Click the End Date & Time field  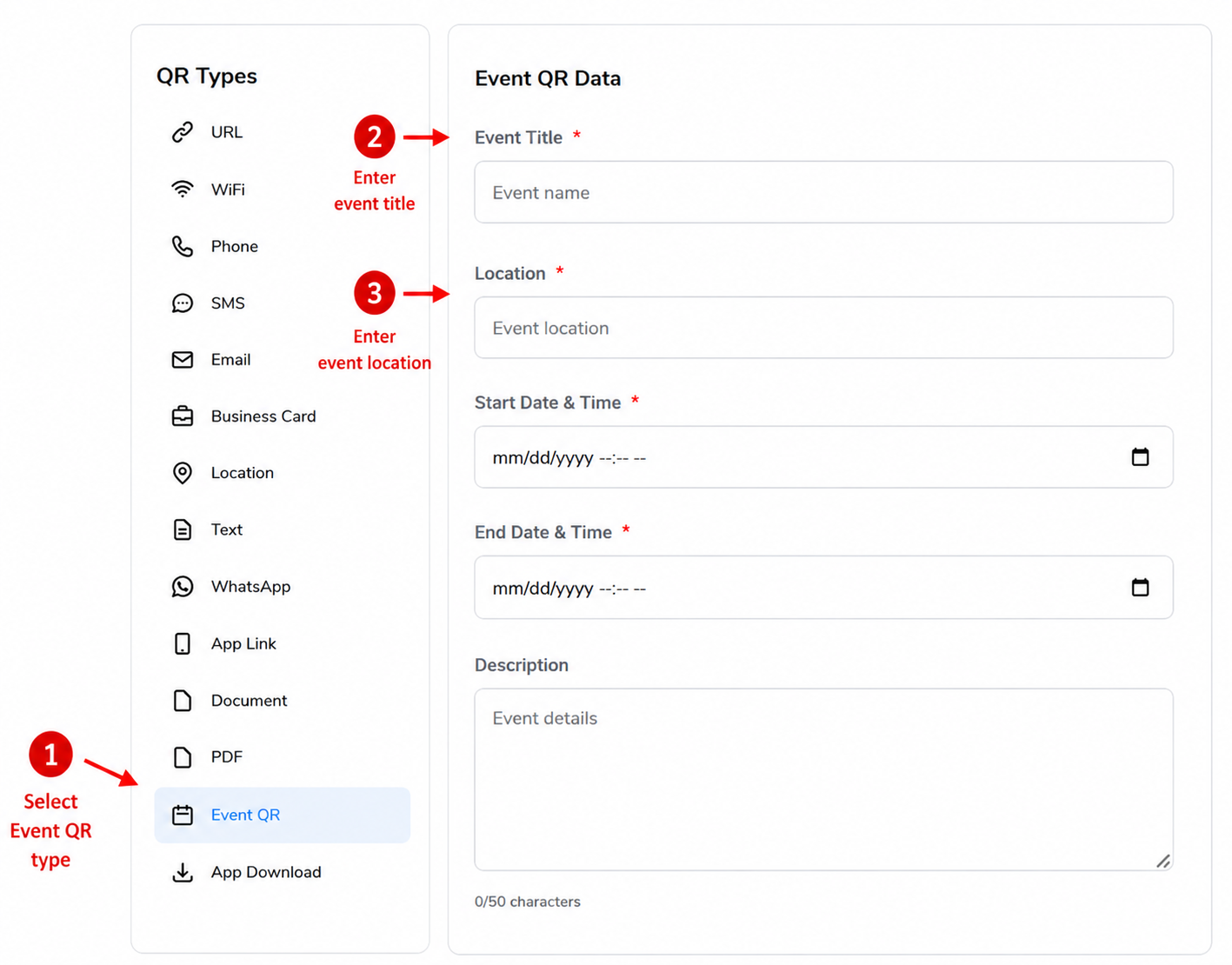tap(823, 588)
